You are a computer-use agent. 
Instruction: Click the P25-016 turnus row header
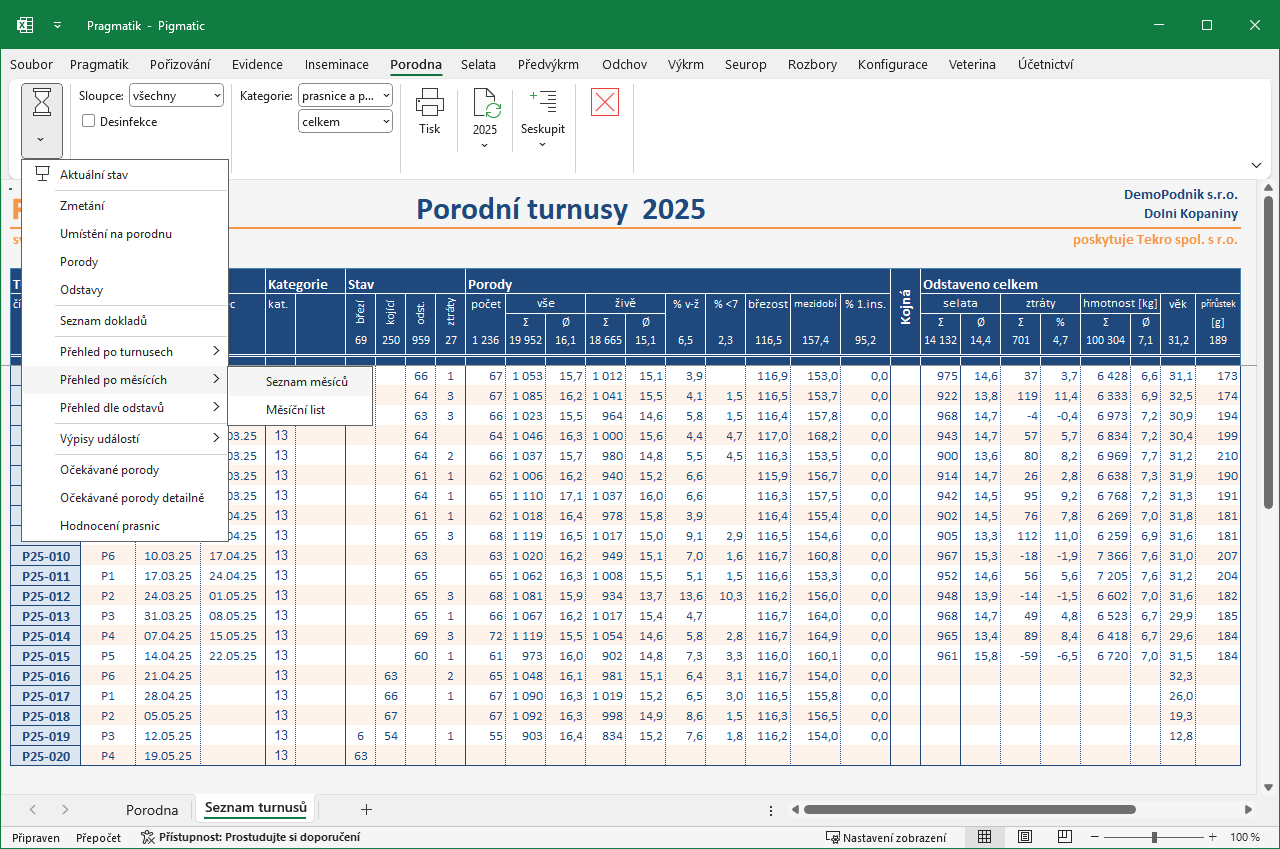(46, 676)
